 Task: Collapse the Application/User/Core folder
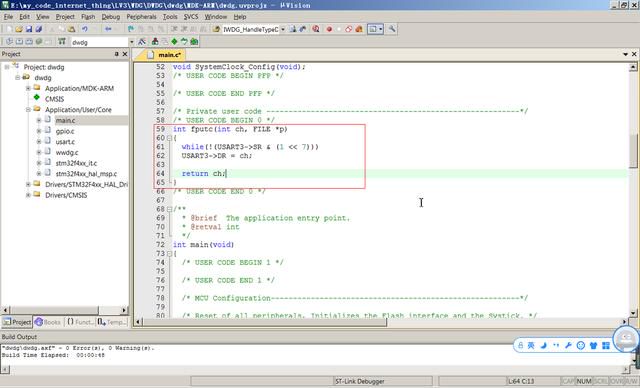click(x=28, y=110)
